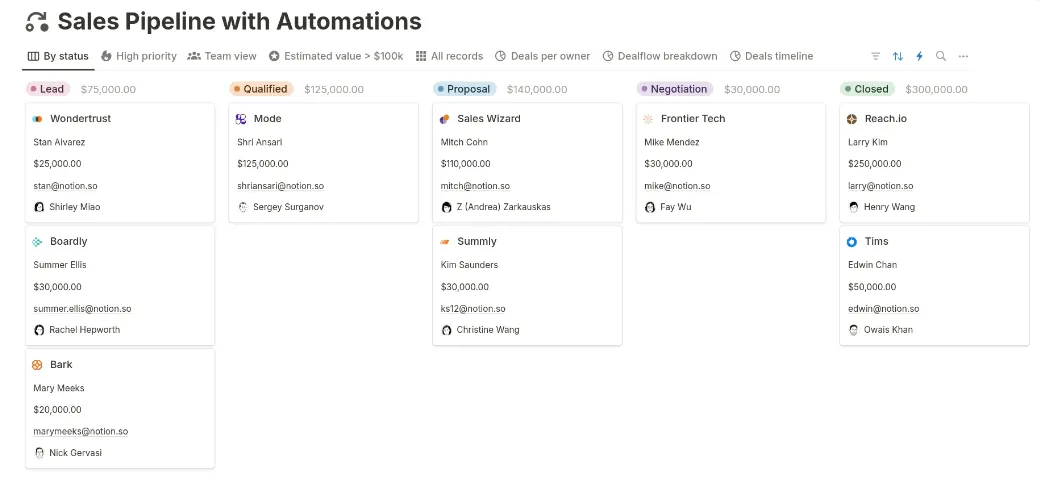Click contact name Mike Mendez
The image size is (1039, 499).
[x=672, y=142]
